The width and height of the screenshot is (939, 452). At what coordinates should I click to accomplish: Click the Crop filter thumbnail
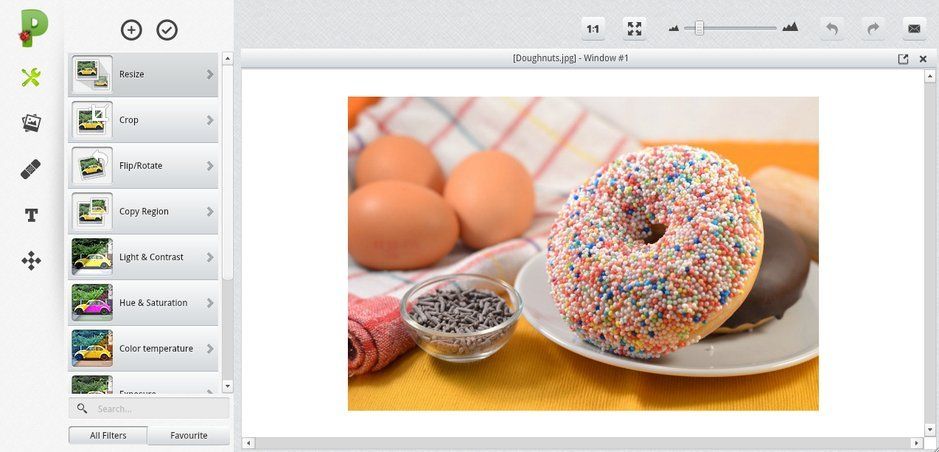point(92,120)
